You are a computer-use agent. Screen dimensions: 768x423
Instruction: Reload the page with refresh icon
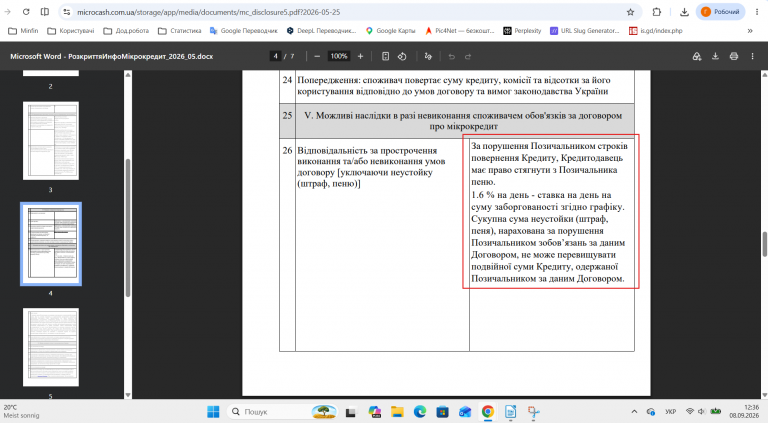click(26, 12)
